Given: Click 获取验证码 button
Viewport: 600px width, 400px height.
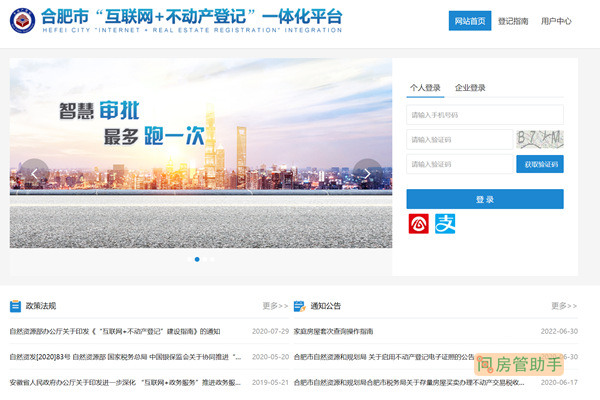Looking at the screenshot, I should coord(540,164).
